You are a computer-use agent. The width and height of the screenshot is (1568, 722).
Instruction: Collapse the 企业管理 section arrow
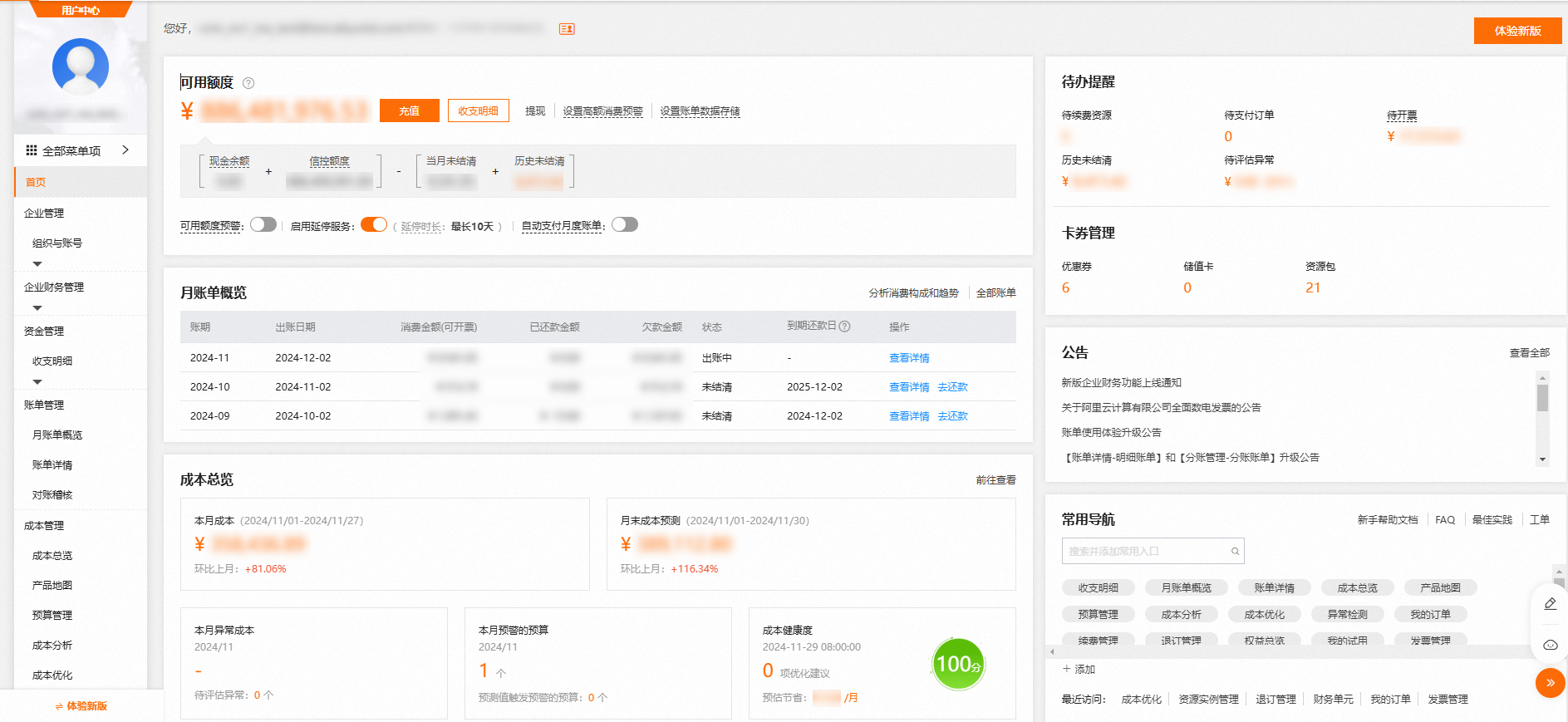coord(37,264)
